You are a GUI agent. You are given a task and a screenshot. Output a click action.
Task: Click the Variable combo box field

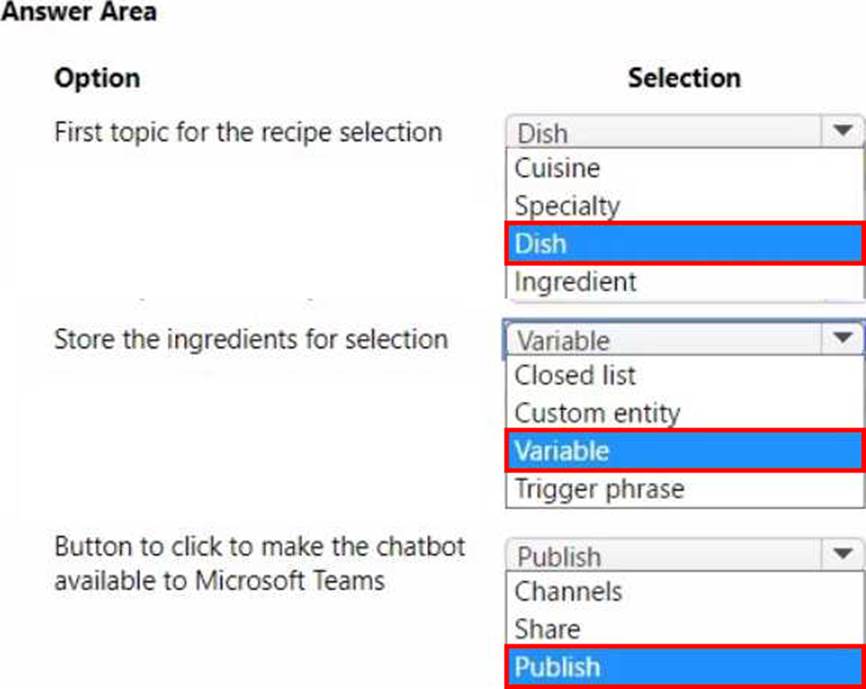coord(665,340)
